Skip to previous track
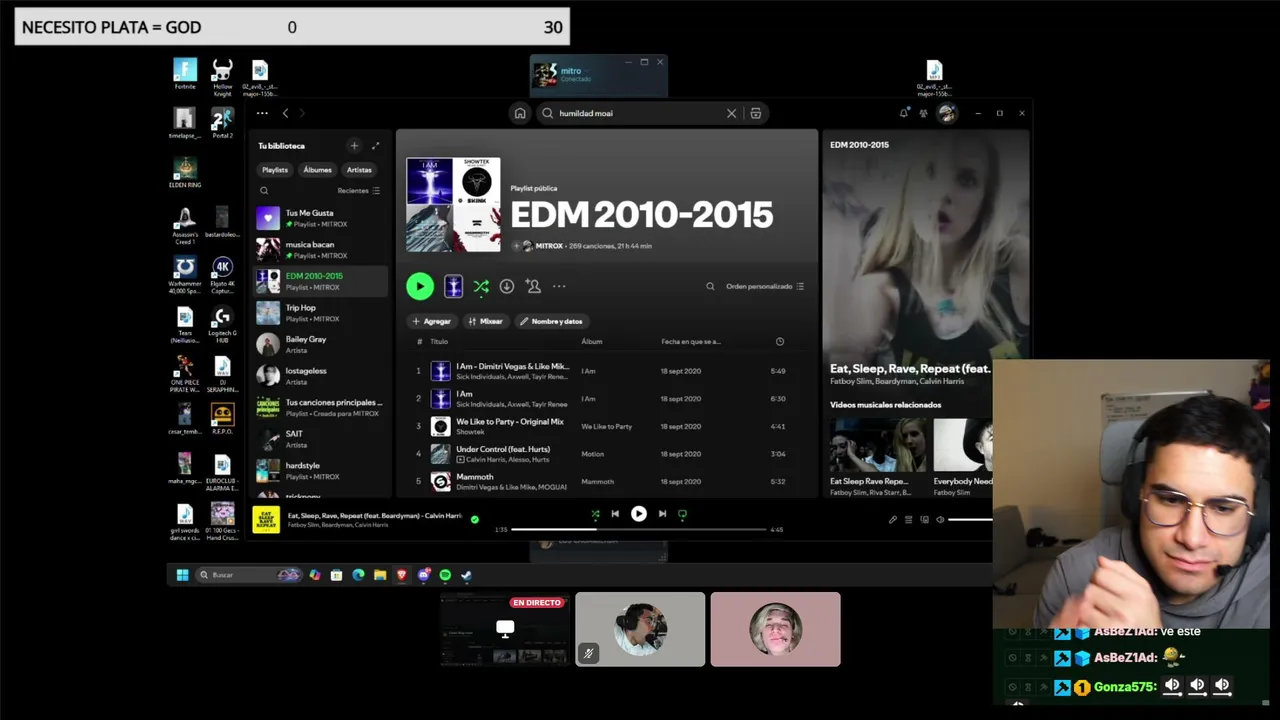The image size is (1280, 720). coord(615,514)
